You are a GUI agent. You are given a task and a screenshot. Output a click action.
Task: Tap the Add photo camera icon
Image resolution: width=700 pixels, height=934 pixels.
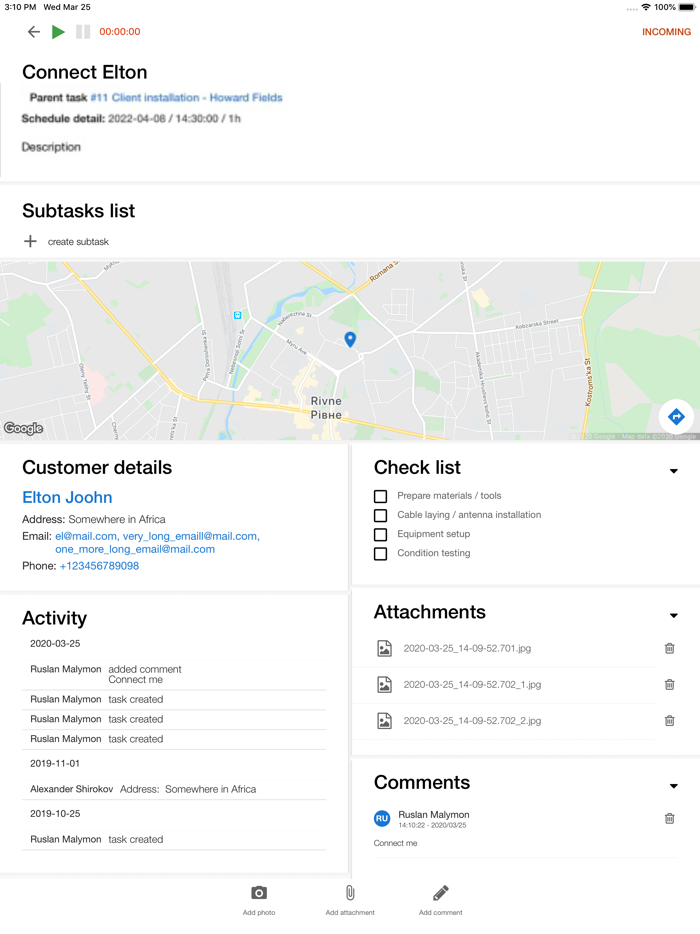[x=259, y=892]
